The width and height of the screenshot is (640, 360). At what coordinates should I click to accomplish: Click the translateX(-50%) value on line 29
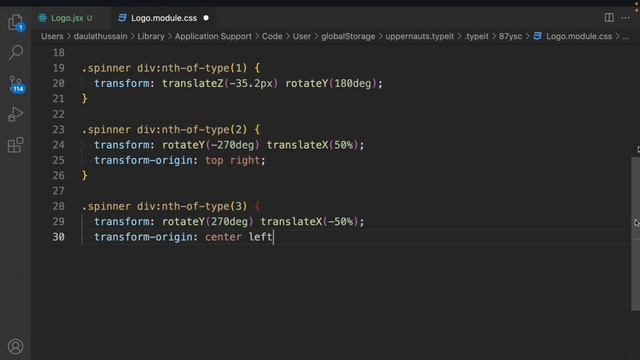pyautogui.click(x=309, y=222)
